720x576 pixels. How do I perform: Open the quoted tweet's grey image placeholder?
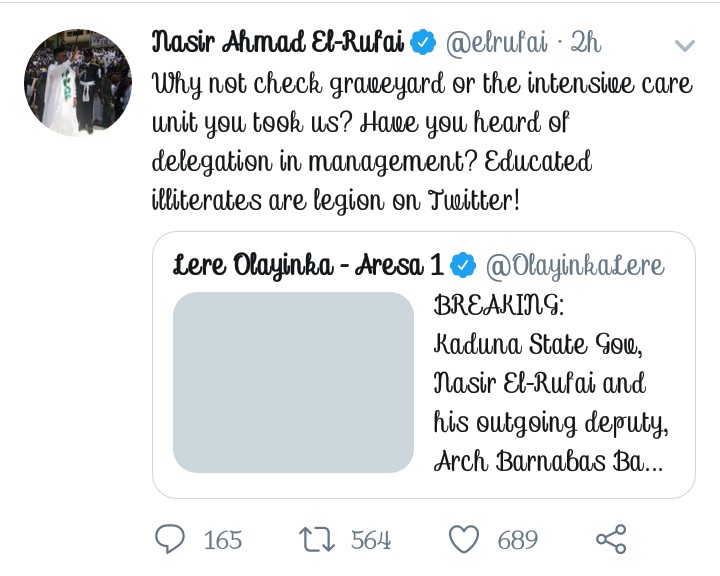click(x=293, y=382)
